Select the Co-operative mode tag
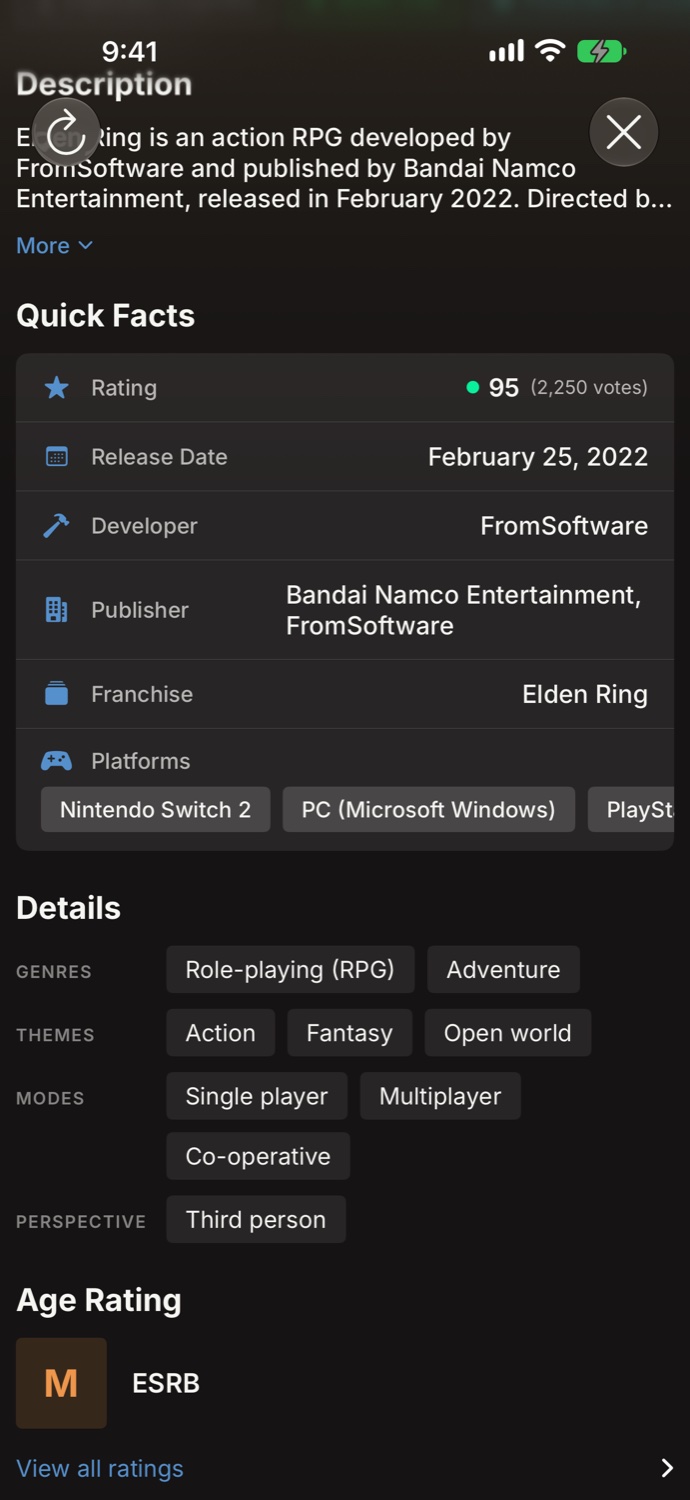This screenshot has height=1500, width=690. tap(258, 1156)
